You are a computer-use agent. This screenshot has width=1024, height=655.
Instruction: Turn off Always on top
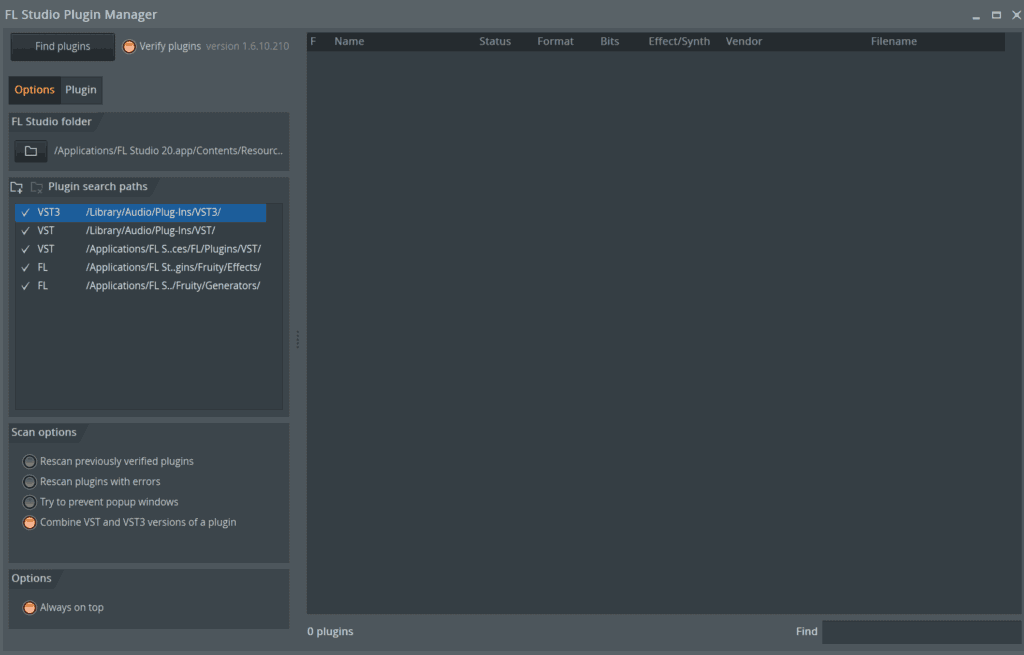click(30, 607)
